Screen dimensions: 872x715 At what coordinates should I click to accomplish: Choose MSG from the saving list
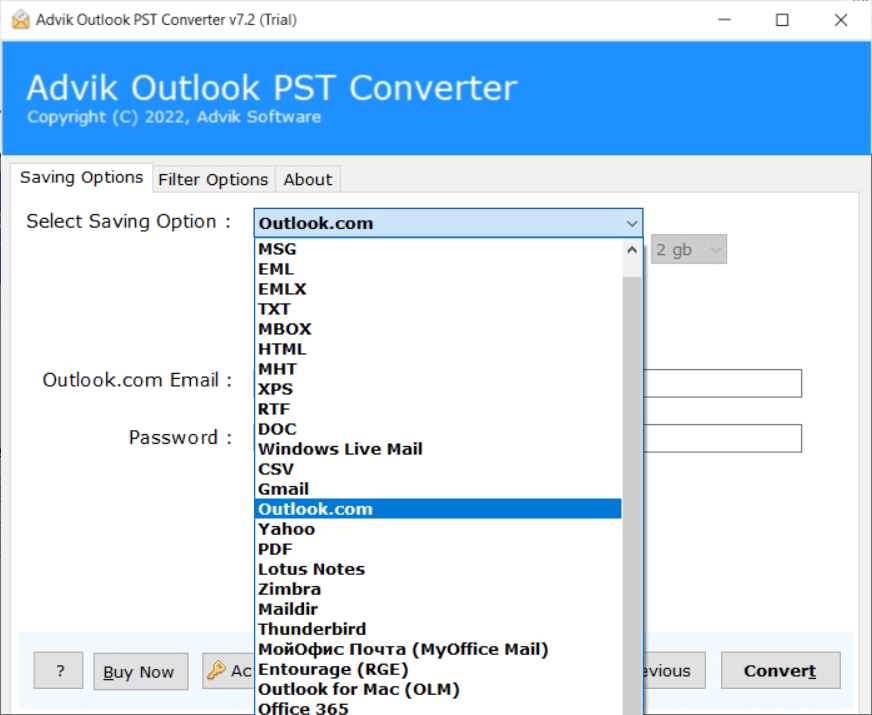click(x=438, y=249)
